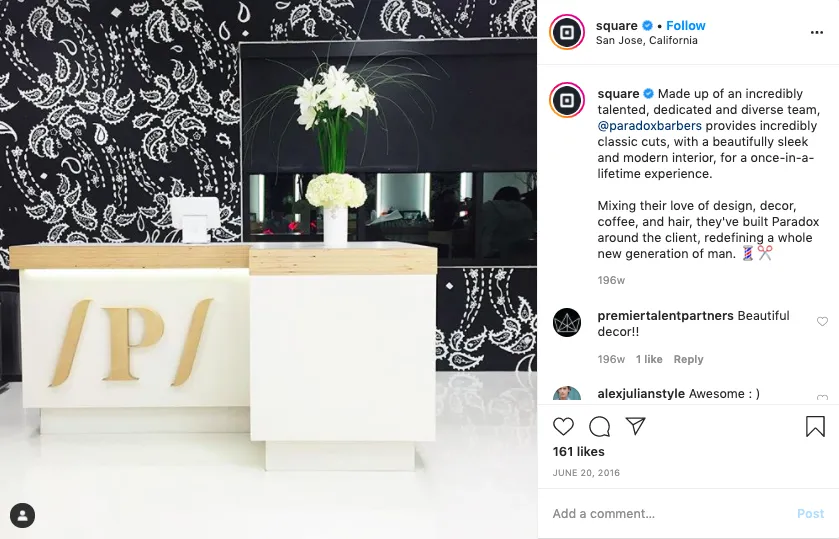
Task: Share post via the paper plane icon
Action: [636, 426]
